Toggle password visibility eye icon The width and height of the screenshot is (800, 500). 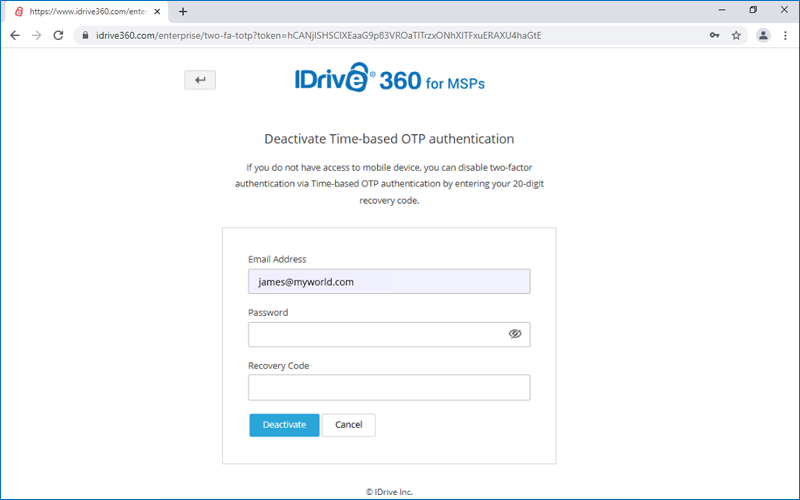tap(515, 334)
